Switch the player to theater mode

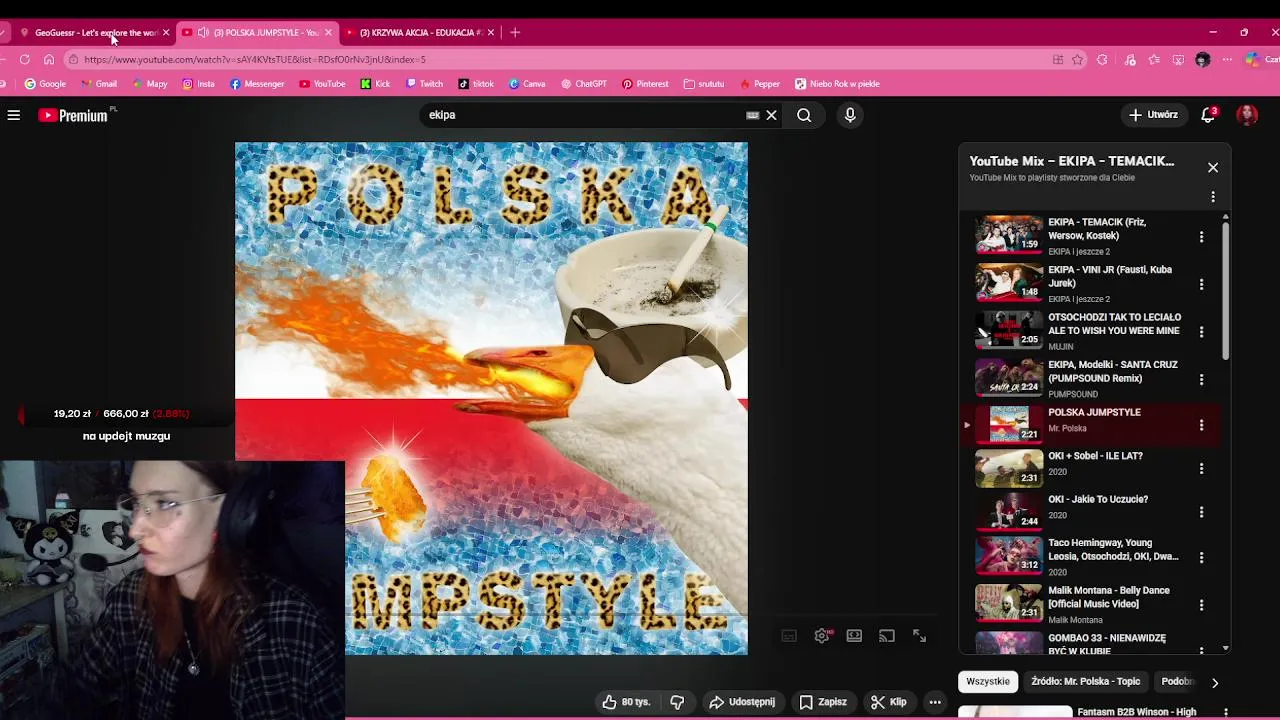[854, 636]
